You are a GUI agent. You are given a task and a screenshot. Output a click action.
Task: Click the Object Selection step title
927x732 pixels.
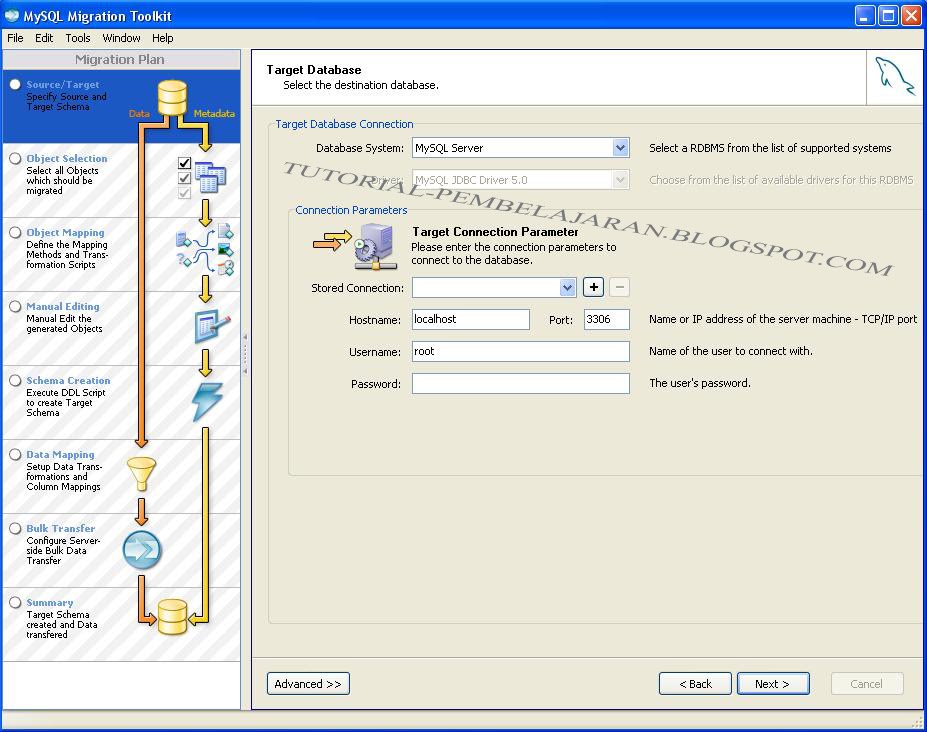[67, 158]
